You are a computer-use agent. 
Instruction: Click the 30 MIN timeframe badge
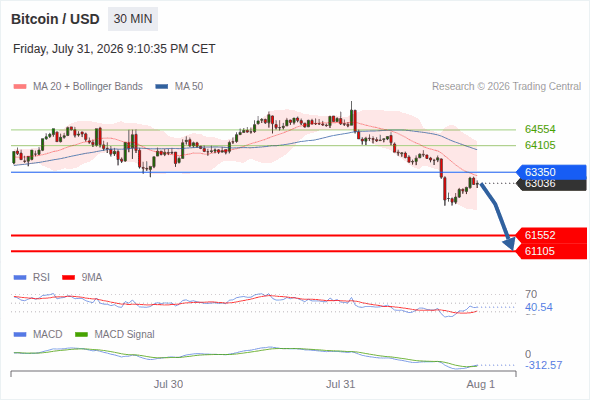[x=133, y=19]
